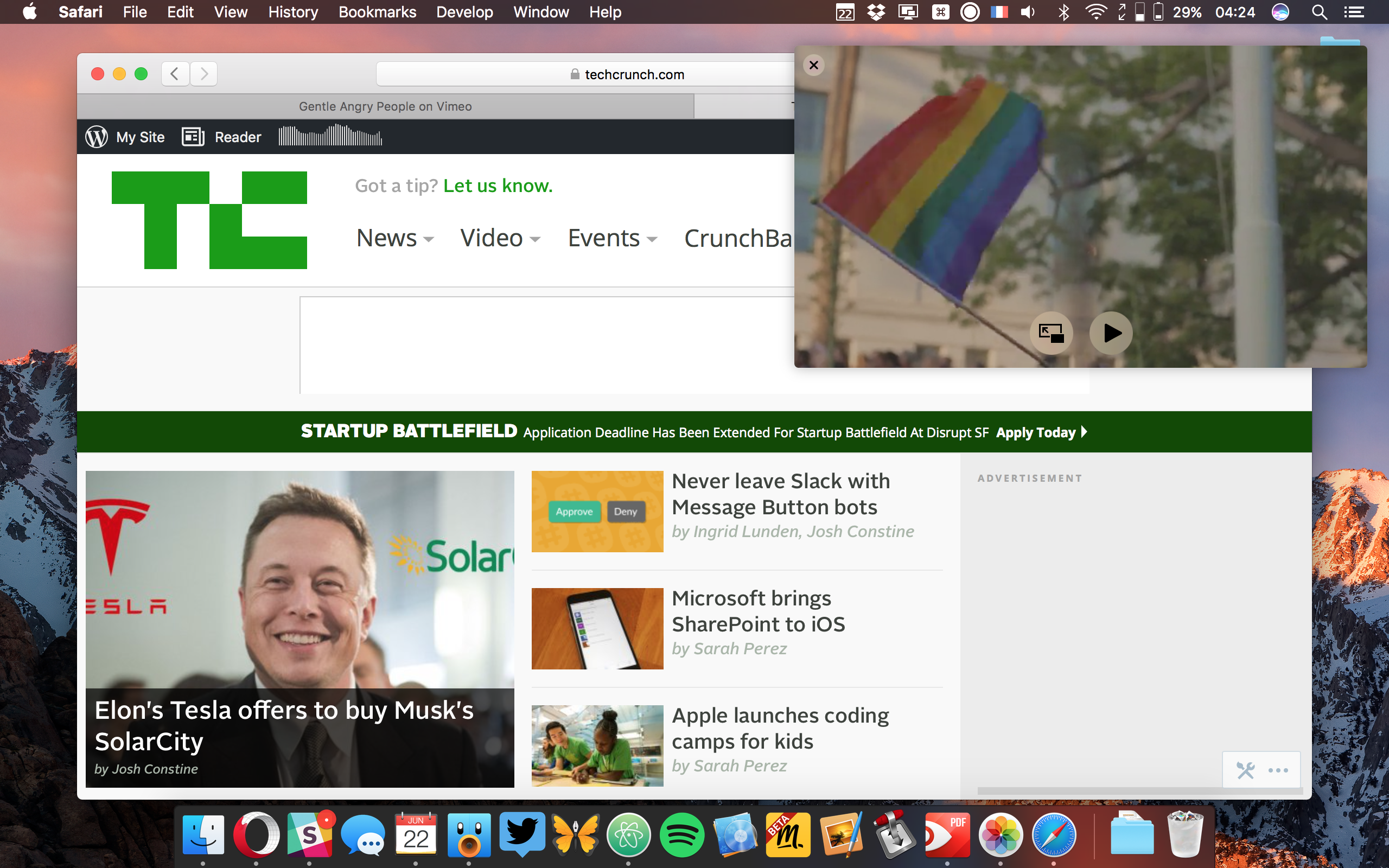The image size is (1389, 868).
Task: Open Spotlight search magnifier
Action: click(1319, 12)
